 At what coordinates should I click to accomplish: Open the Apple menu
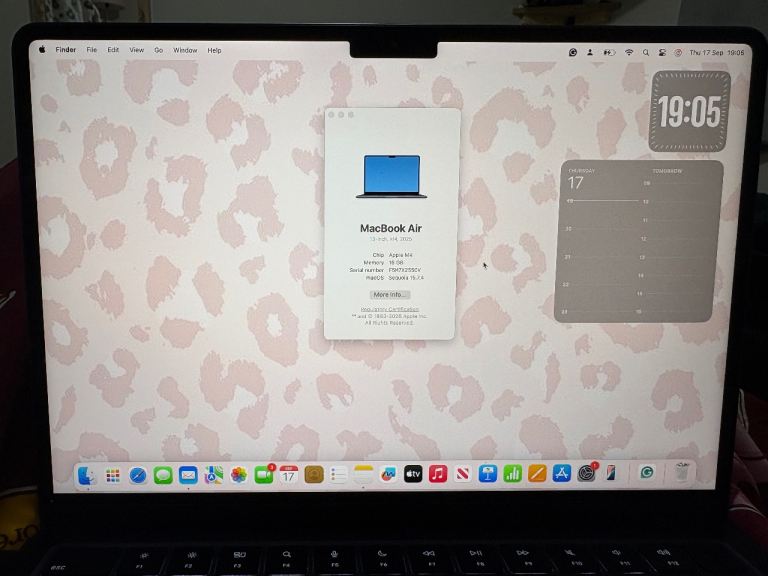(42, 49)
